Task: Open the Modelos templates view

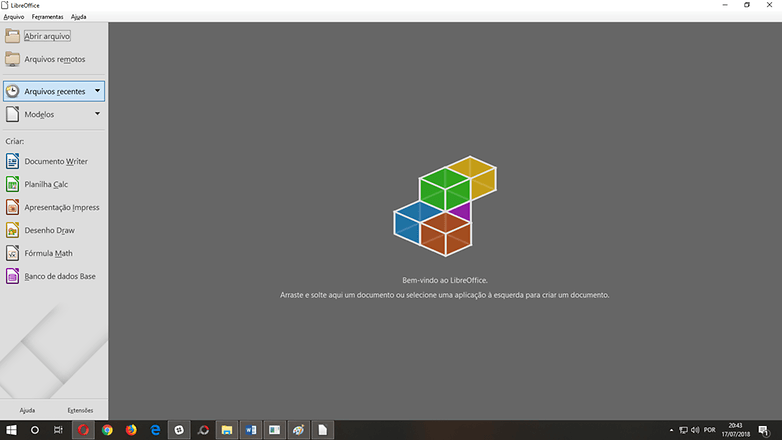Action: click(39, 114)
